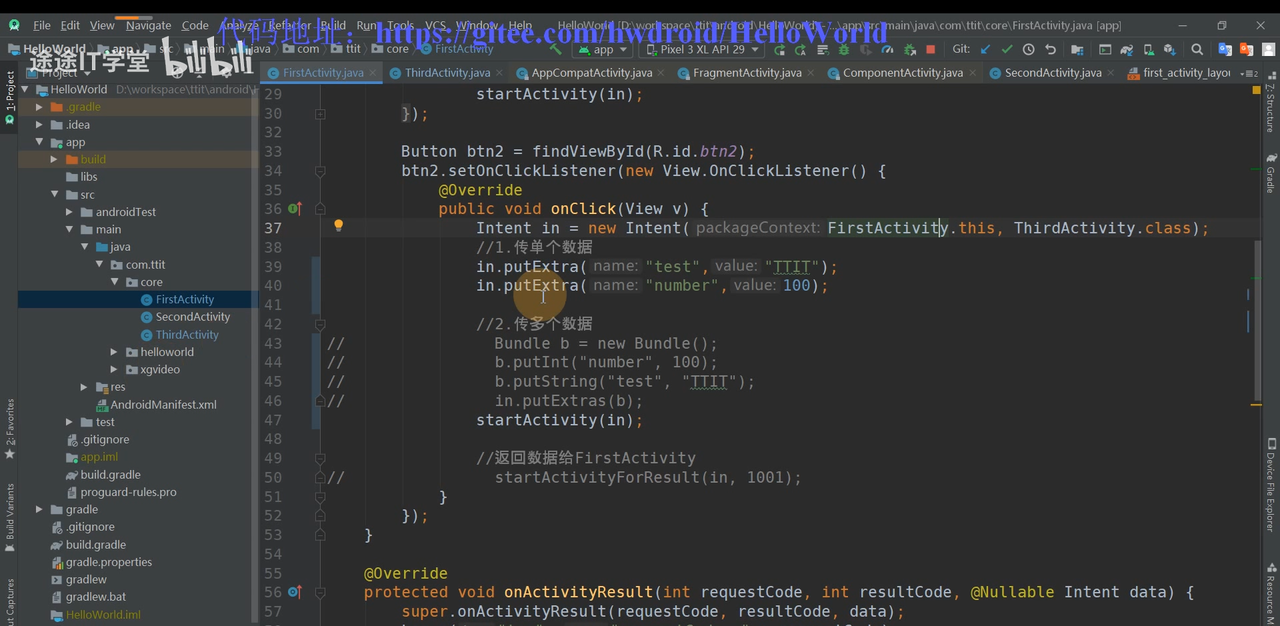Open Git history clock icon

coord(1028,49)
